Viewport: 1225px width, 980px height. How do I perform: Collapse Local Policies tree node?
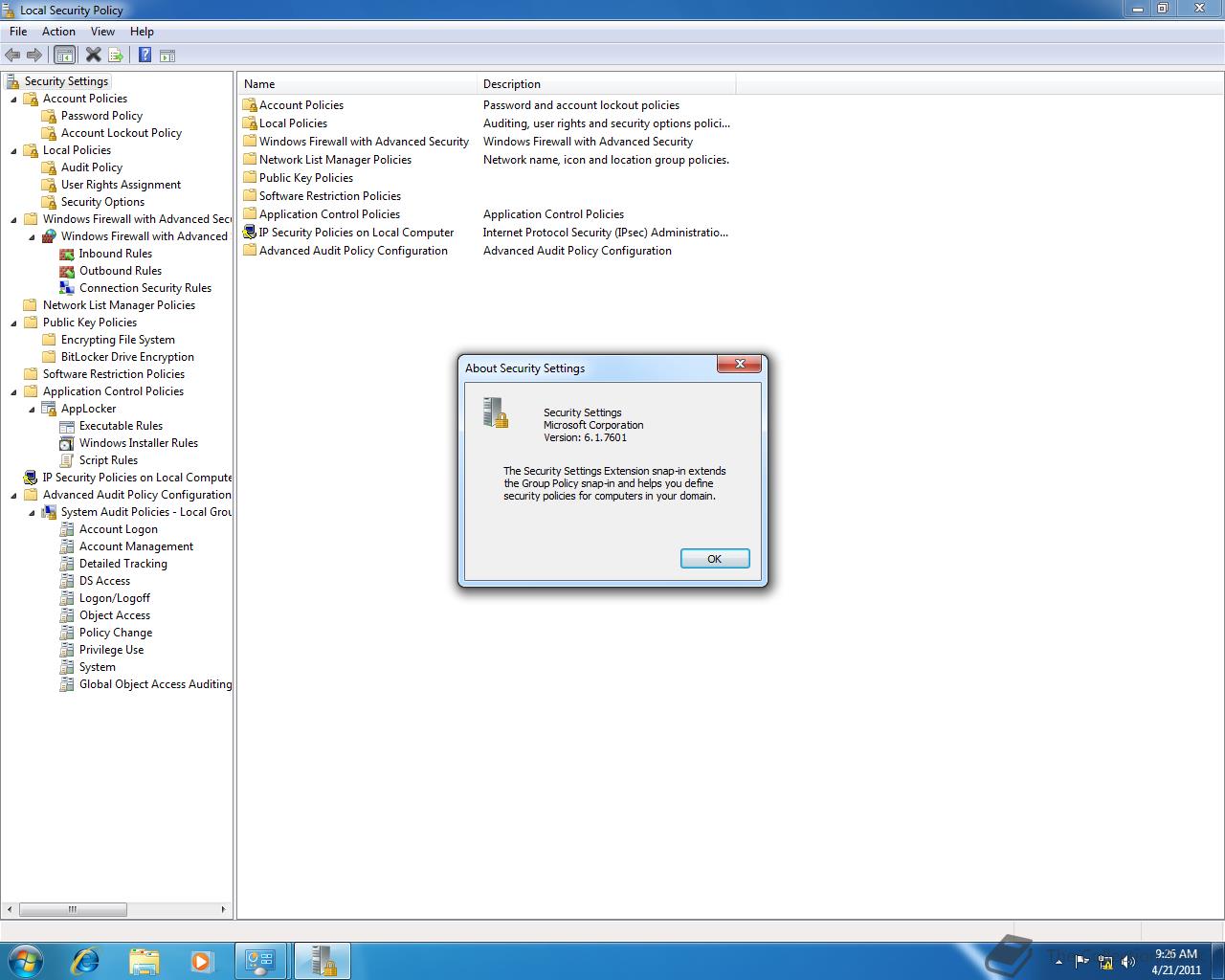(13, 150)
